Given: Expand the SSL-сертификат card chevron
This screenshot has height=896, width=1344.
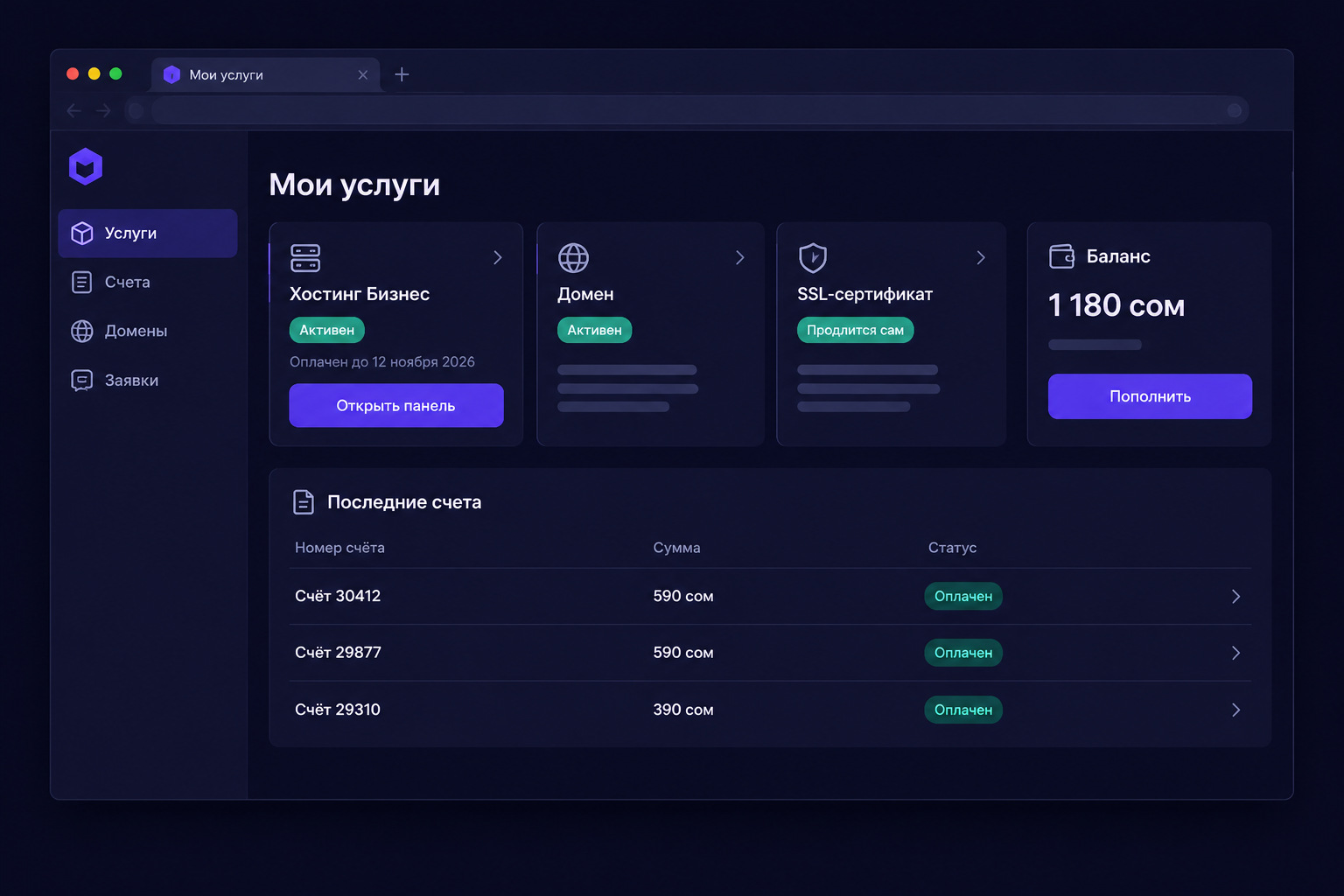Looking at the screenshot, I should (x=981, y=257).
